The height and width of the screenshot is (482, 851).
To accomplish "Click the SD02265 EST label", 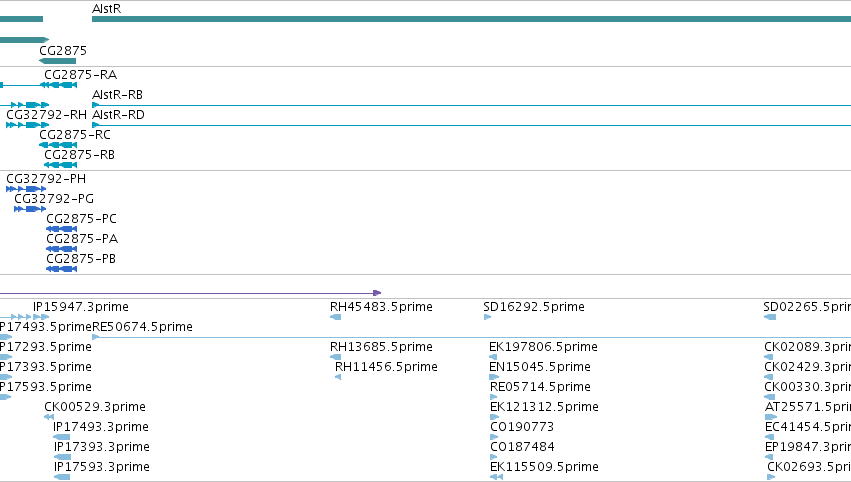I will (807, 307).
